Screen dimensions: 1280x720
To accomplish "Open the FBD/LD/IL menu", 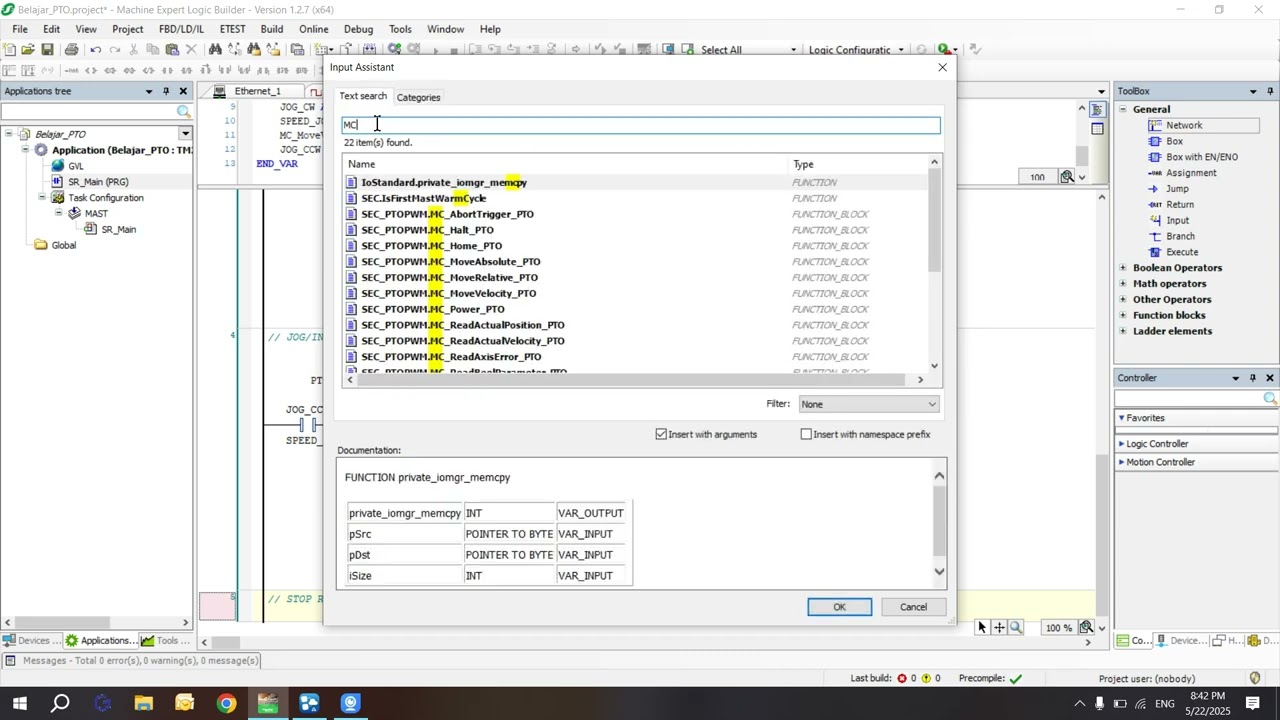I will pos(182,29).
